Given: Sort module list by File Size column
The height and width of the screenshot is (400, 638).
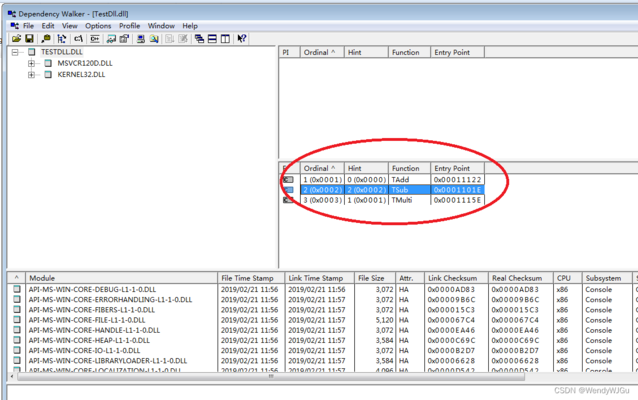Looking at the screenshot, I should [370, 278].
